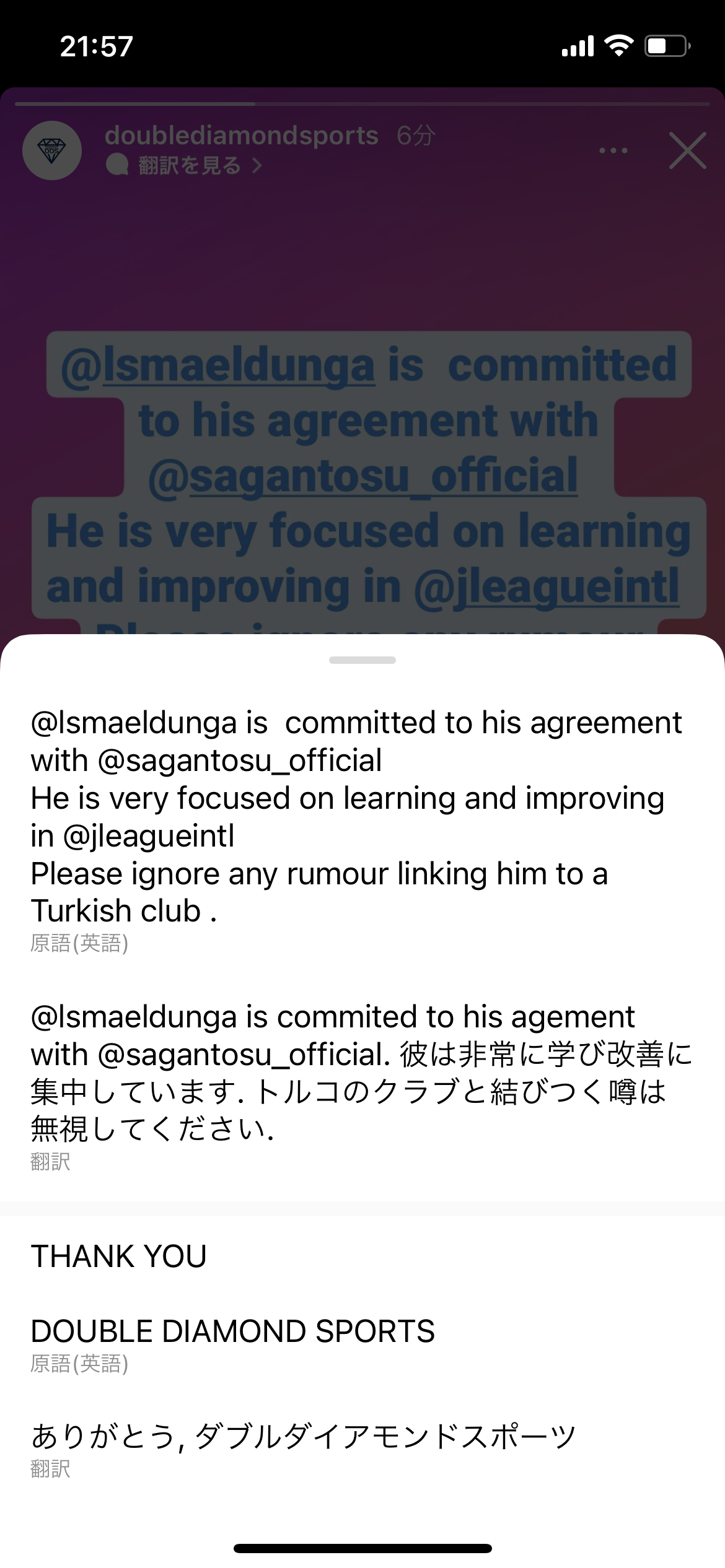The height and width of the screenshot is (1568, 725).
Task: Tap the 21:57 clock in status bar
Action: (96, 46)
